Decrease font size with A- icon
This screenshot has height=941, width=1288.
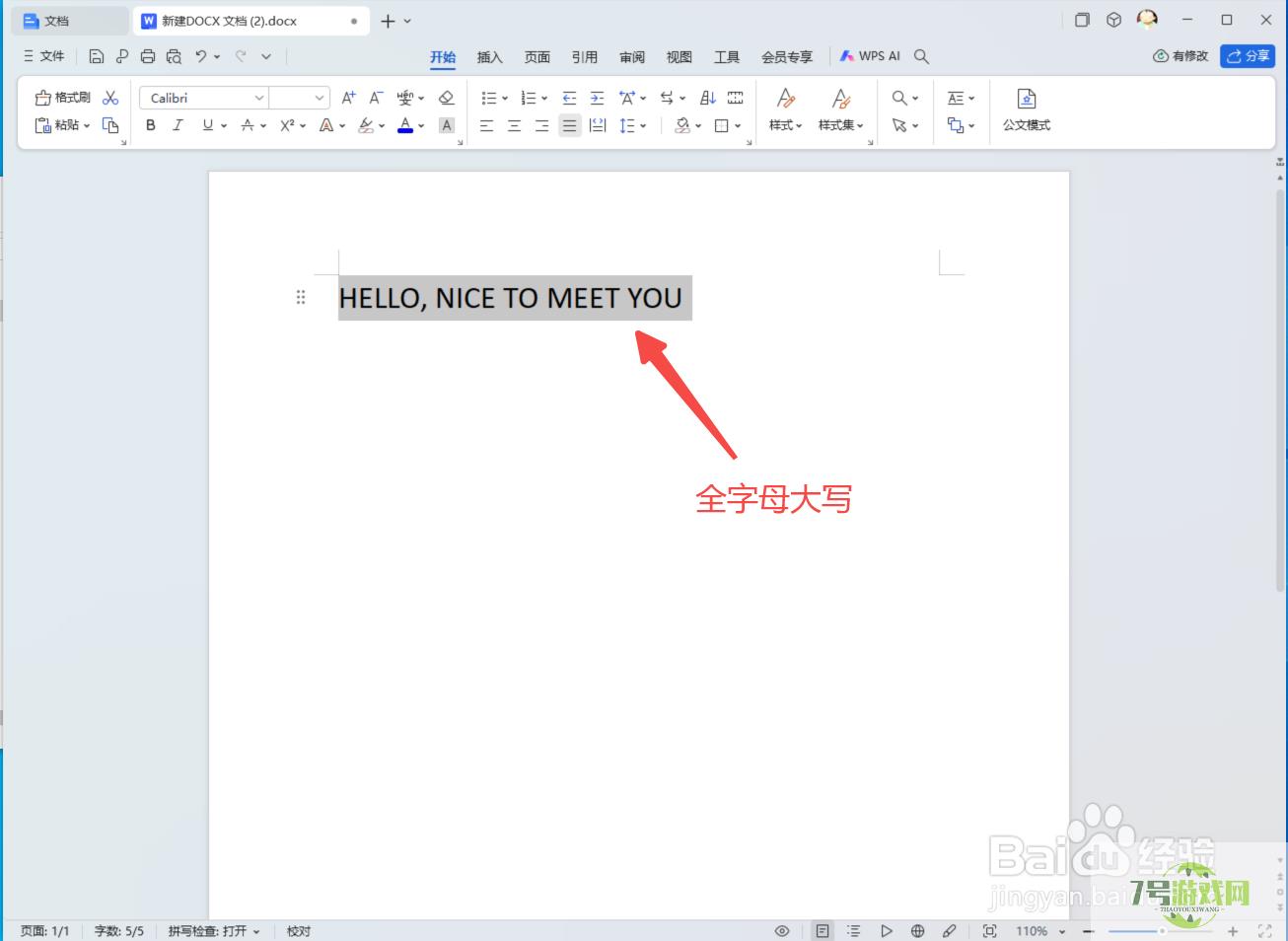pos(376,98)
